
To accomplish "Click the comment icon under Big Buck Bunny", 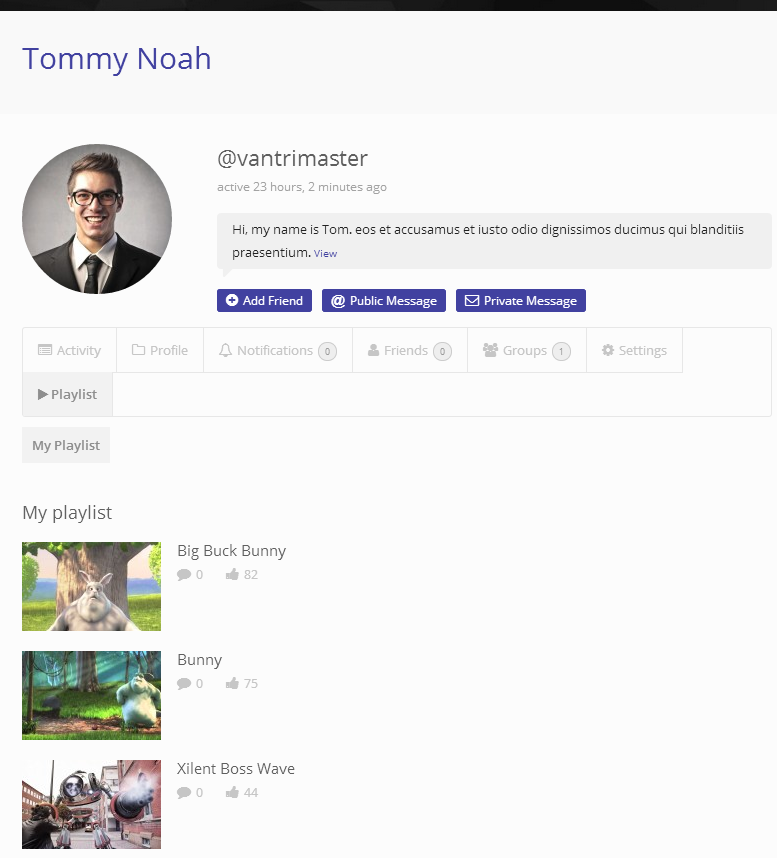I will click(184, 575).
